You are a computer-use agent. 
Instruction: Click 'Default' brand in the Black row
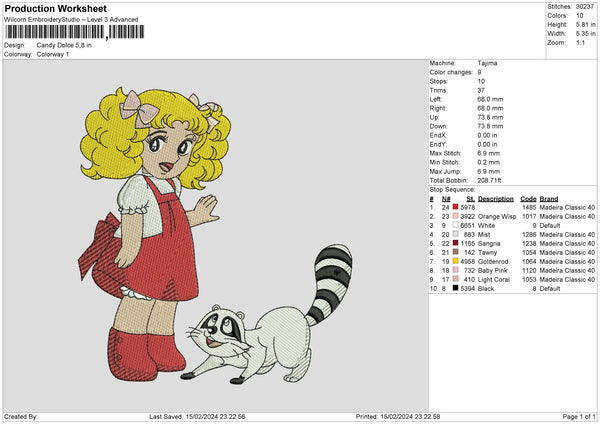point(550,289)
